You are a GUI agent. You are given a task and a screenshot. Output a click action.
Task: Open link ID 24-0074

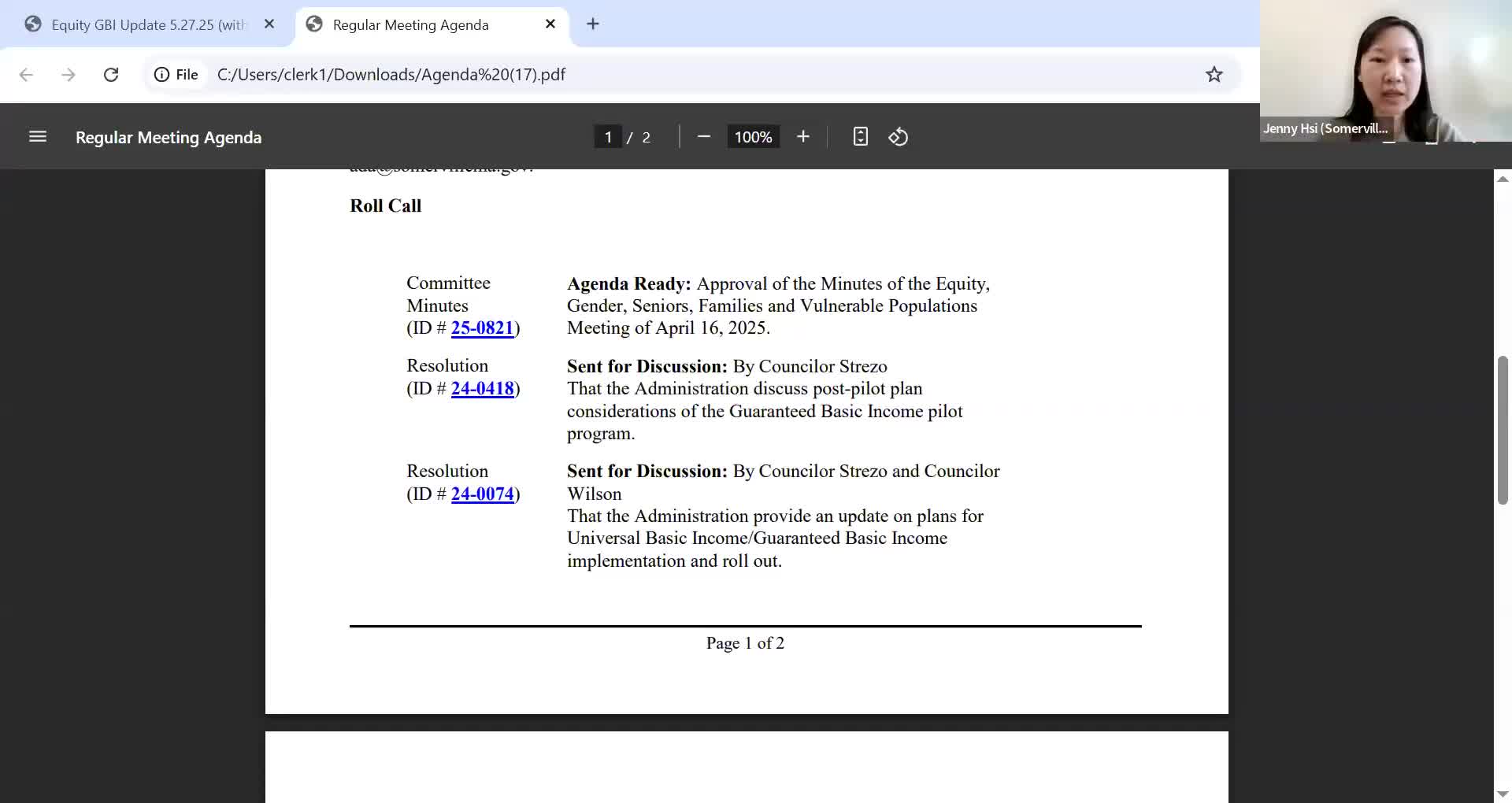coord(482,494)
